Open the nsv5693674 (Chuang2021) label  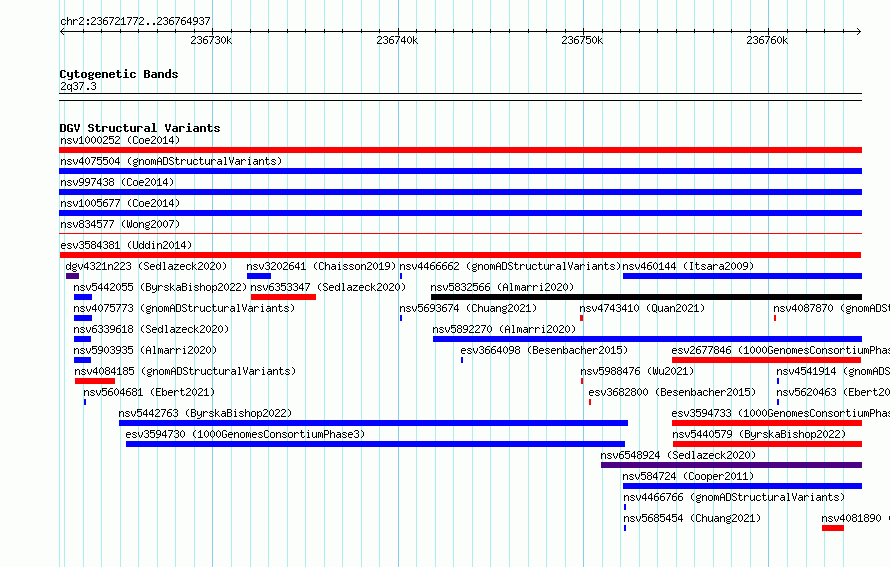(x=468, y=308)
